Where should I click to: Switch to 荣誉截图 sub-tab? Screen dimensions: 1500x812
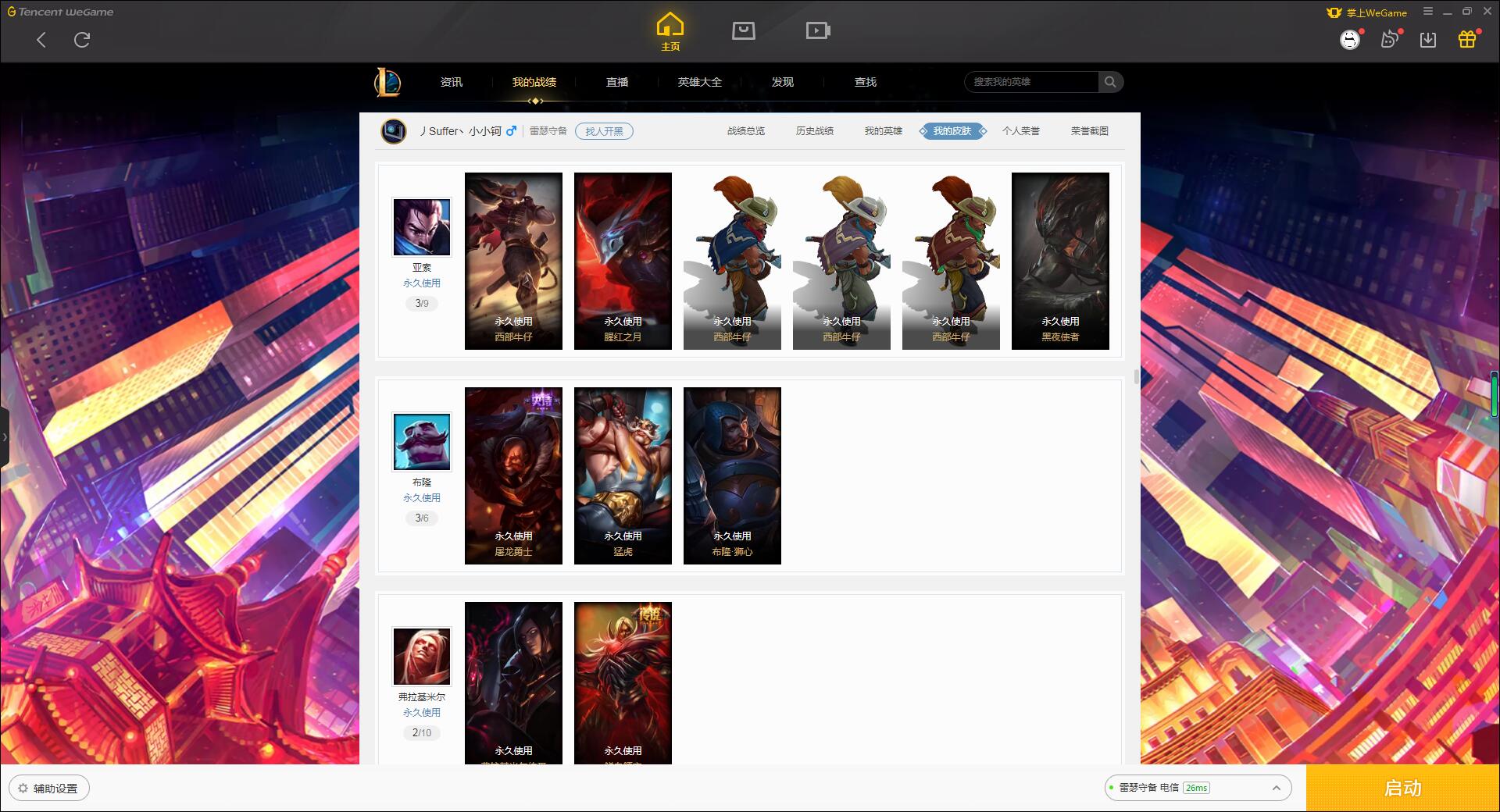(x=1090, y=131)
